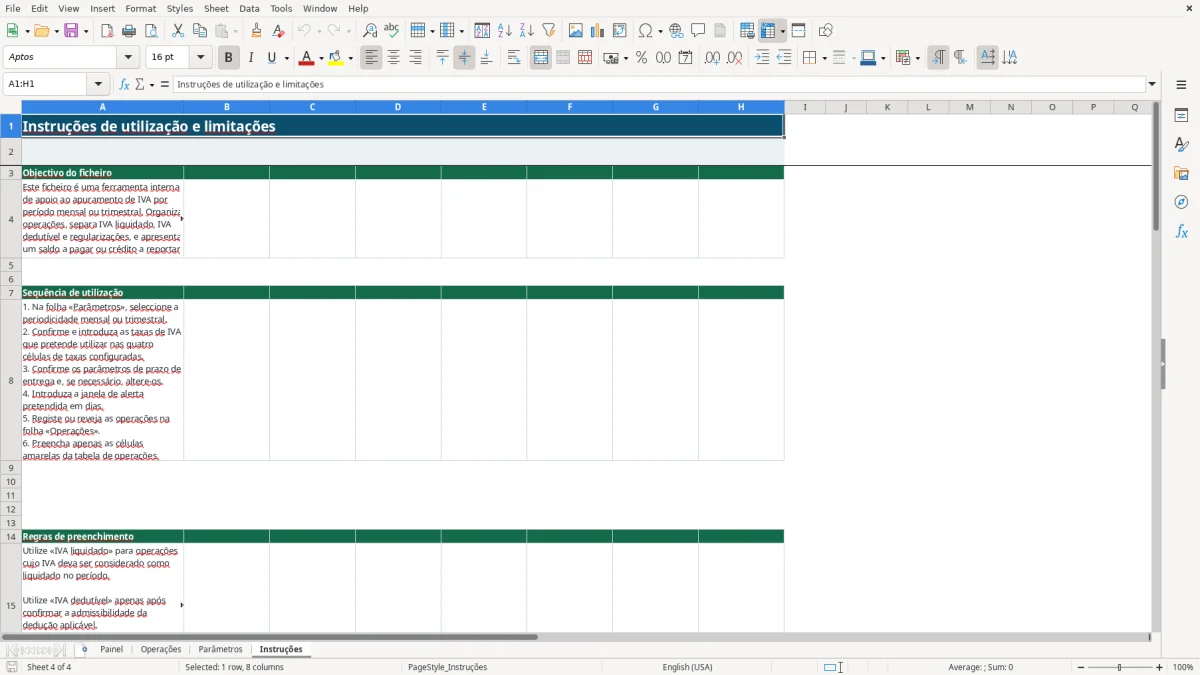Image resolution: width=1200 pixels, height=675 pixels.
Task: Insert a chart
Action: (x=598, y=31)
